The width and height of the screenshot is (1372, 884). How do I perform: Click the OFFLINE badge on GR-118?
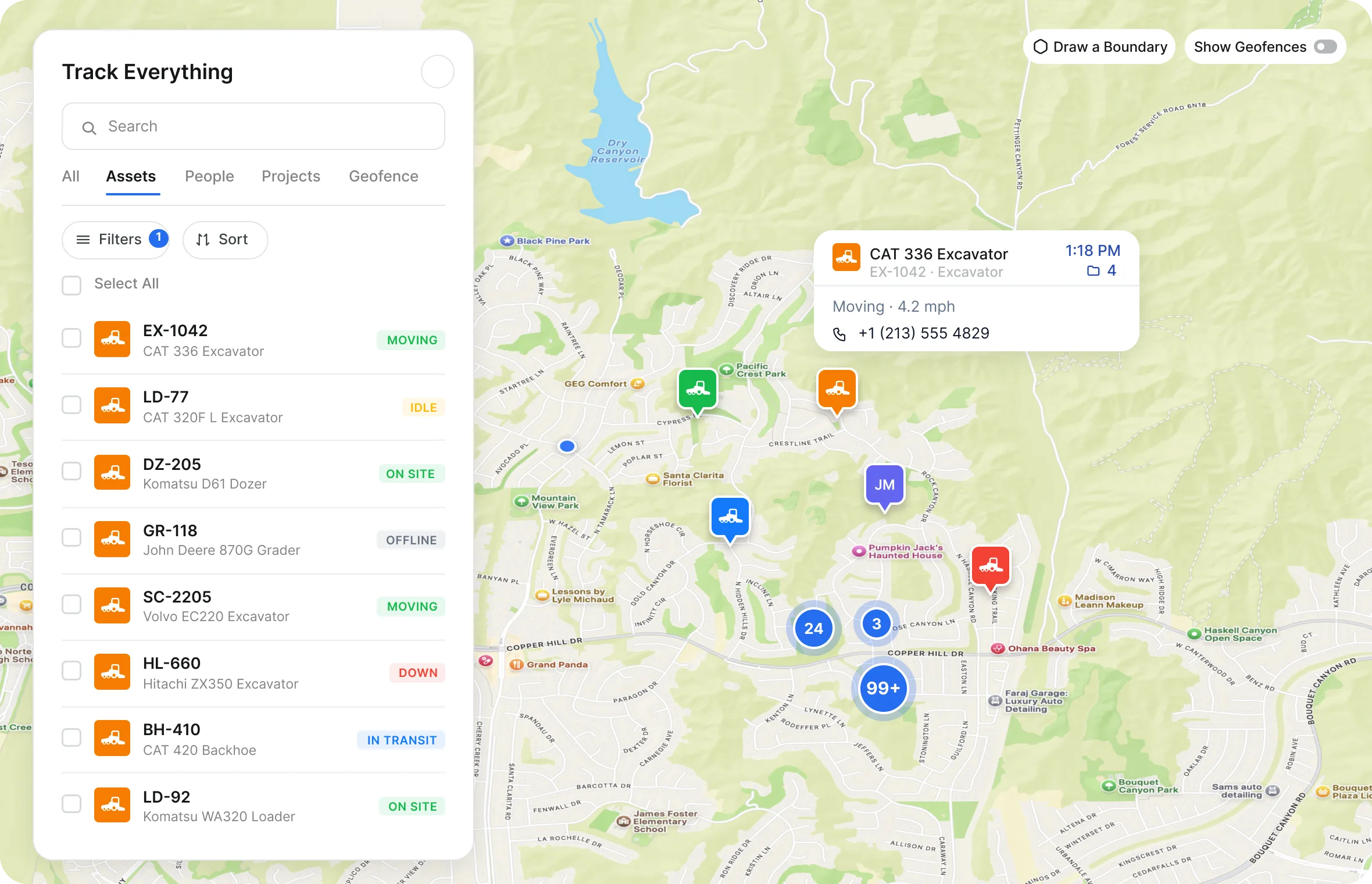[411, 540]
